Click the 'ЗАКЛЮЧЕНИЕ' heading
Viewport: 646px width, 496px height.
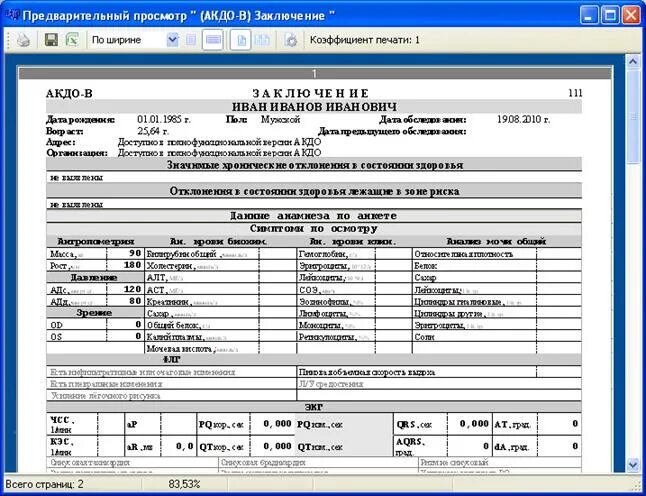point(310,94)
